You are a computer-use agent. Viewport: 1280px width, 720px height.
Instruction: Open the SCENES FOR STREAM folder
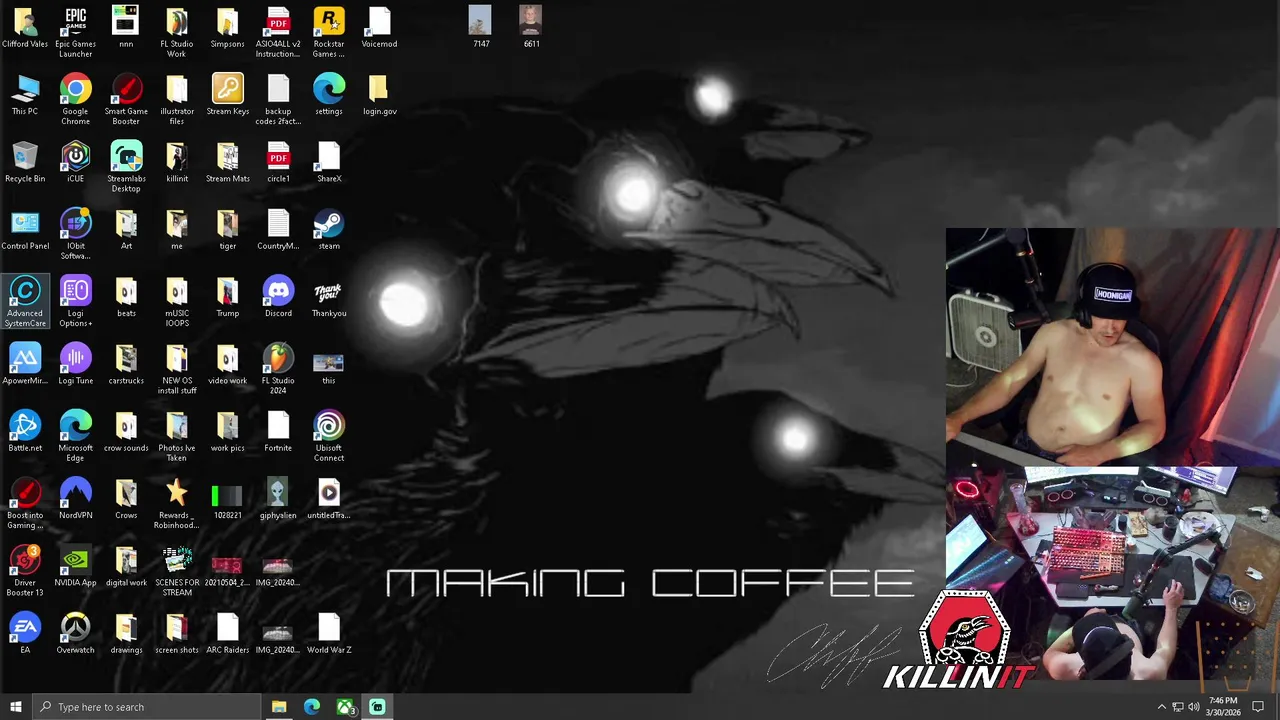coord(176,570)
